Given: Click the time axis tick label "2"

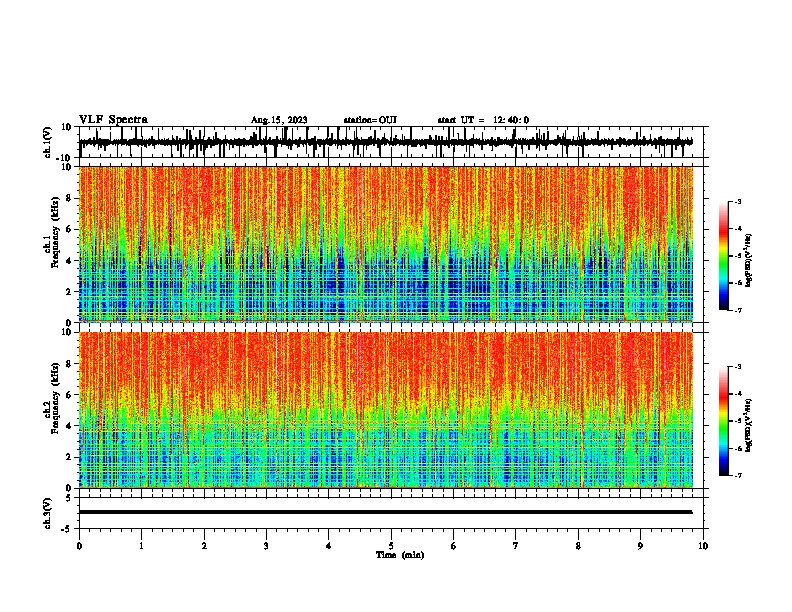Looking at the screenshot, I should 204,546.
